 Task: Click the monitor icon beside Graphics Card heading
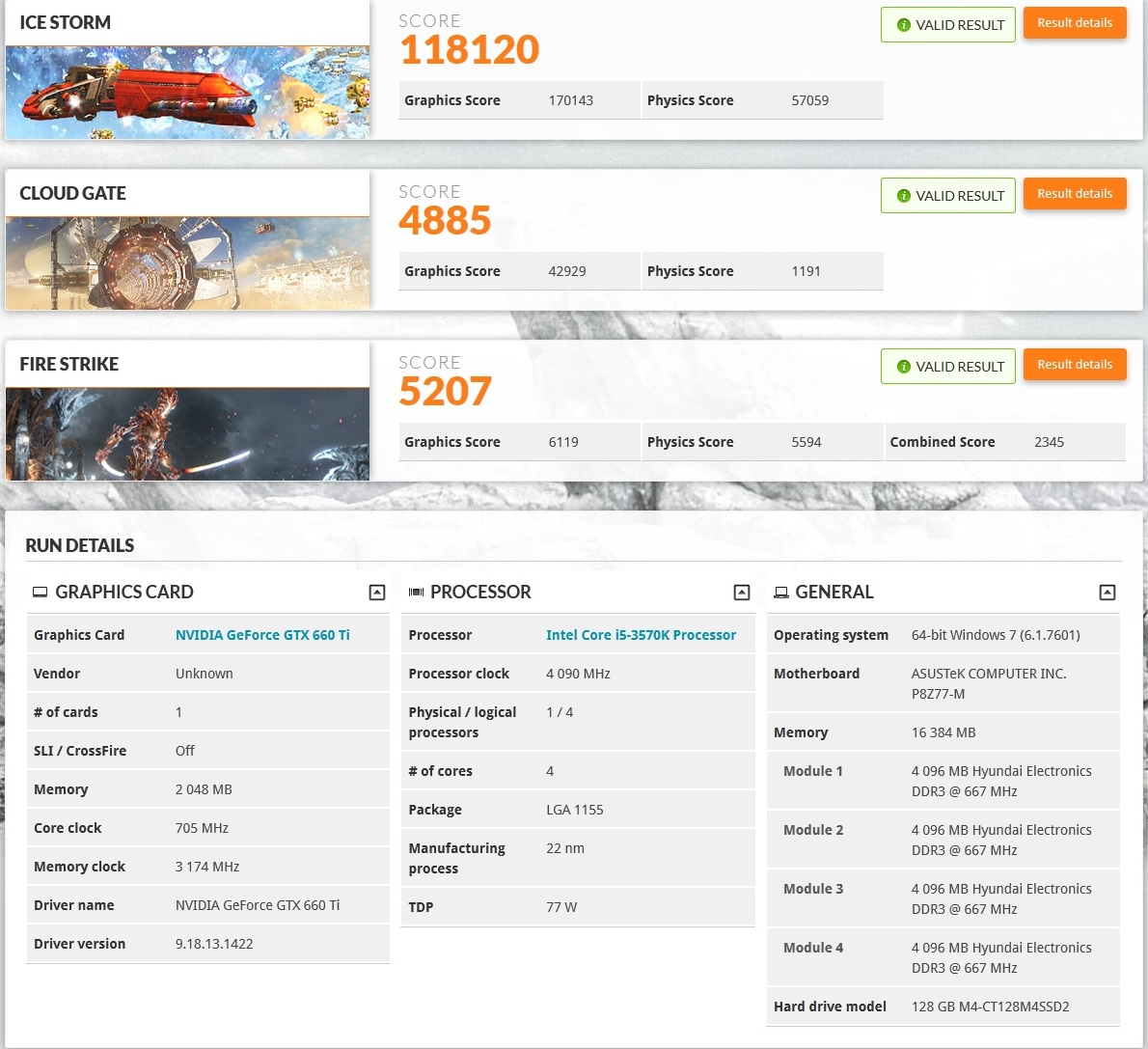tap(40, 592)
